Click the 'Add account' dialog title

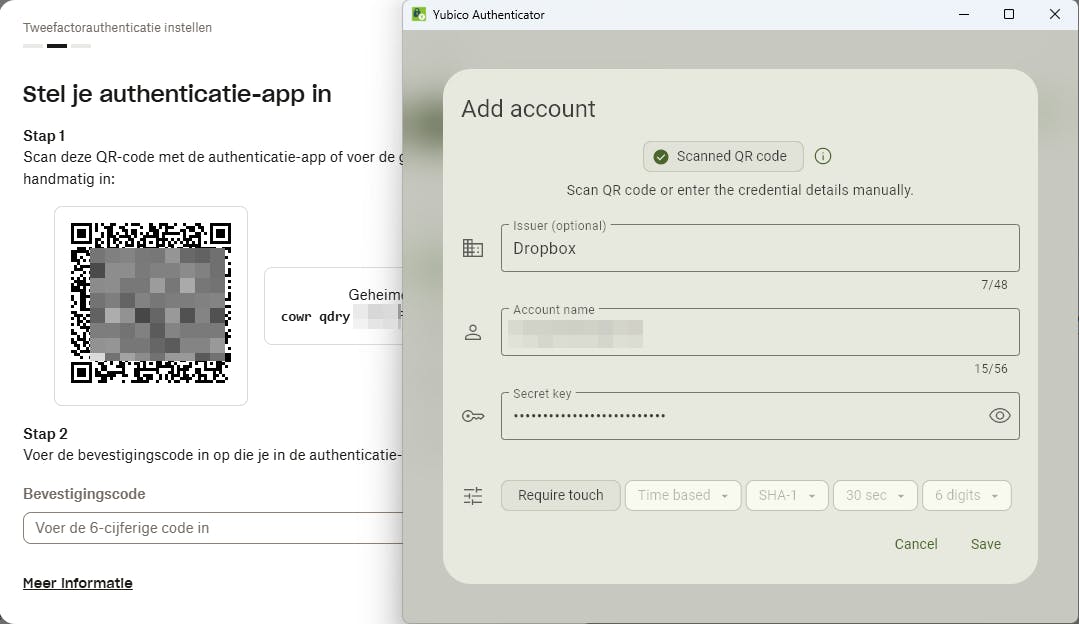tap(528, 109)
